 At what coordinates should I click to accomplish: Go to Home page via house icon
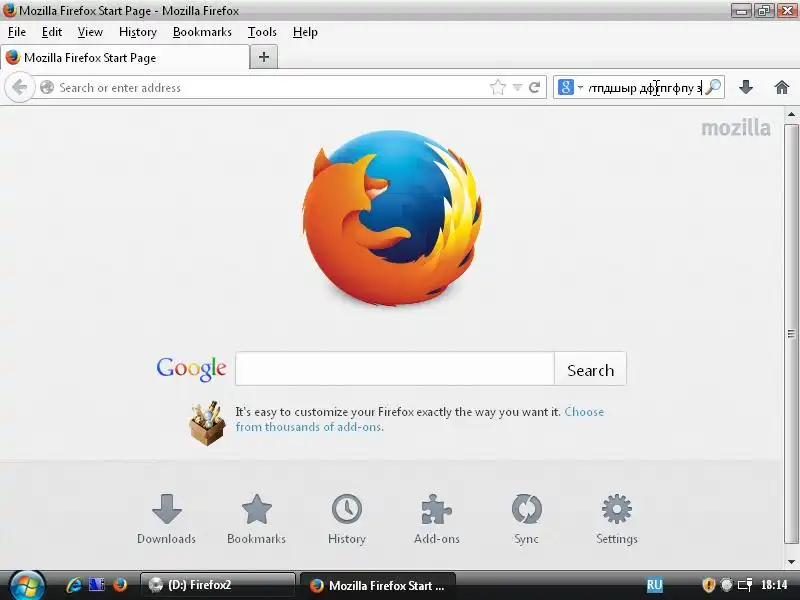[x=782, y=87]
